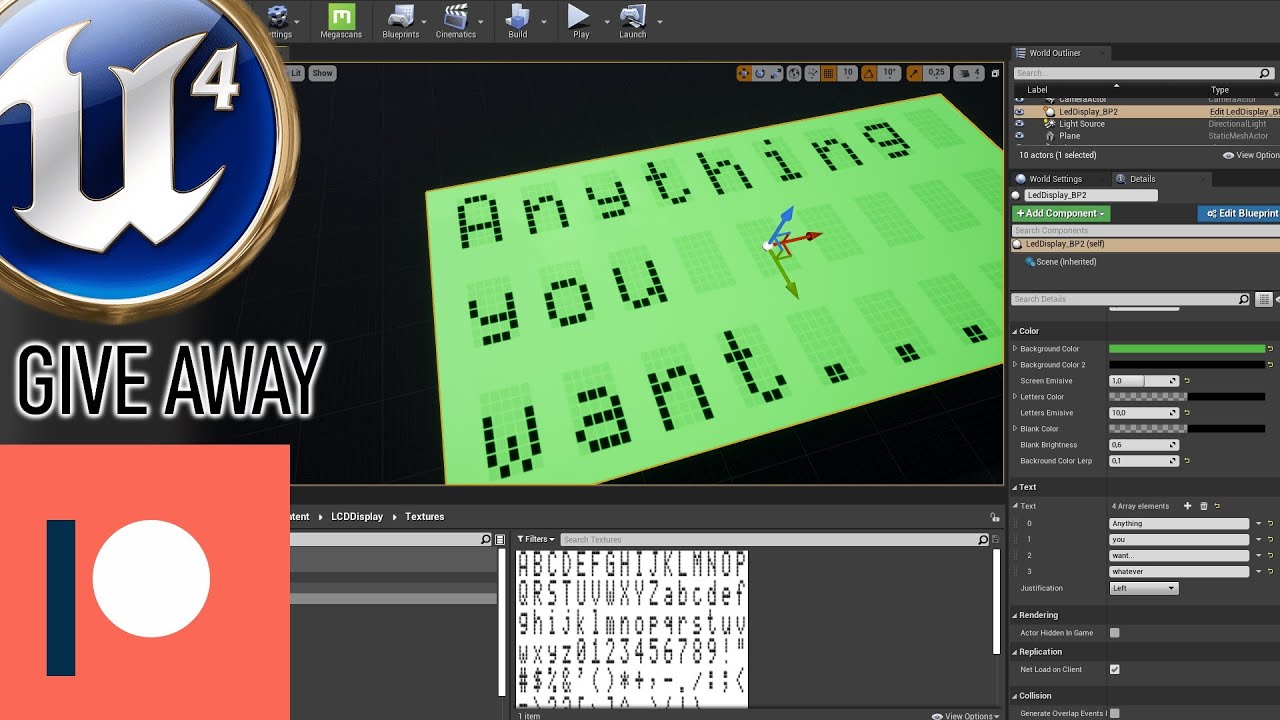Open grid snap size value 10
This screenshot has width=1280, height=720.
click(847, 73)
